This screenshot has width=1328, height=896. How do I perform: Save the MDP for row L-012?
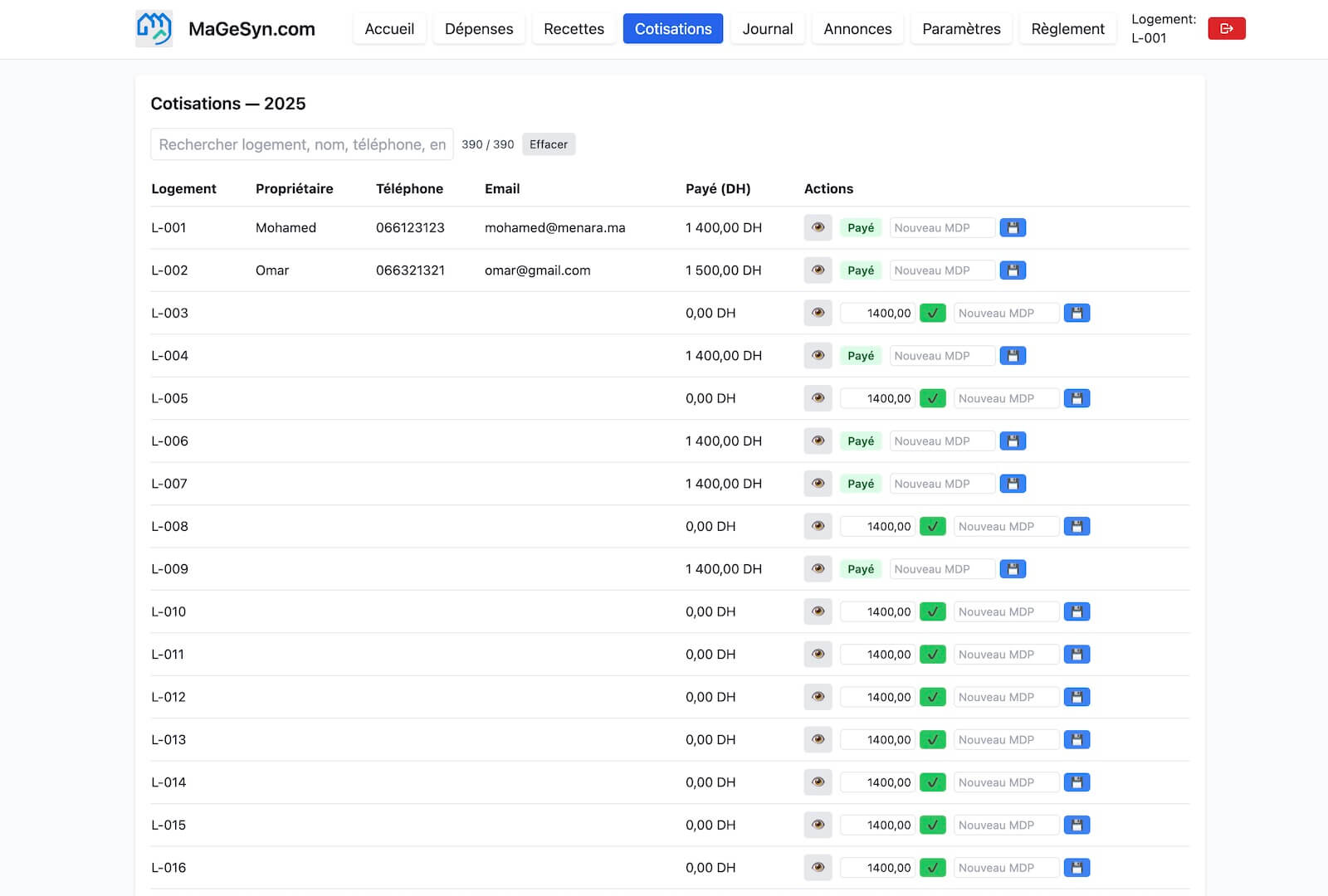coord(1077,698)
